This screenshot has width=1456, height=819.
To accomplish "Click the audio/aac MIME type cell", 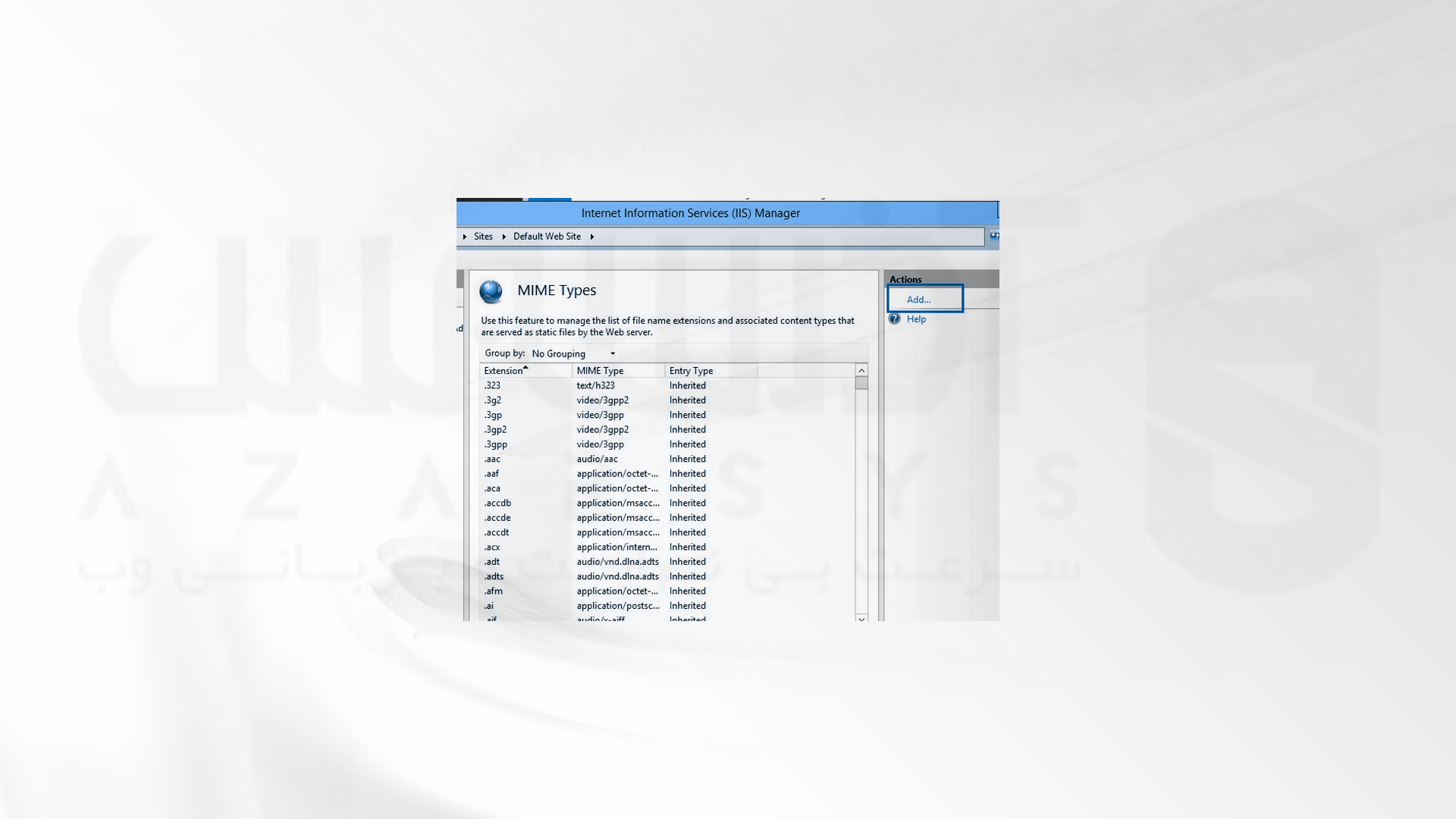I will [597, 460].
